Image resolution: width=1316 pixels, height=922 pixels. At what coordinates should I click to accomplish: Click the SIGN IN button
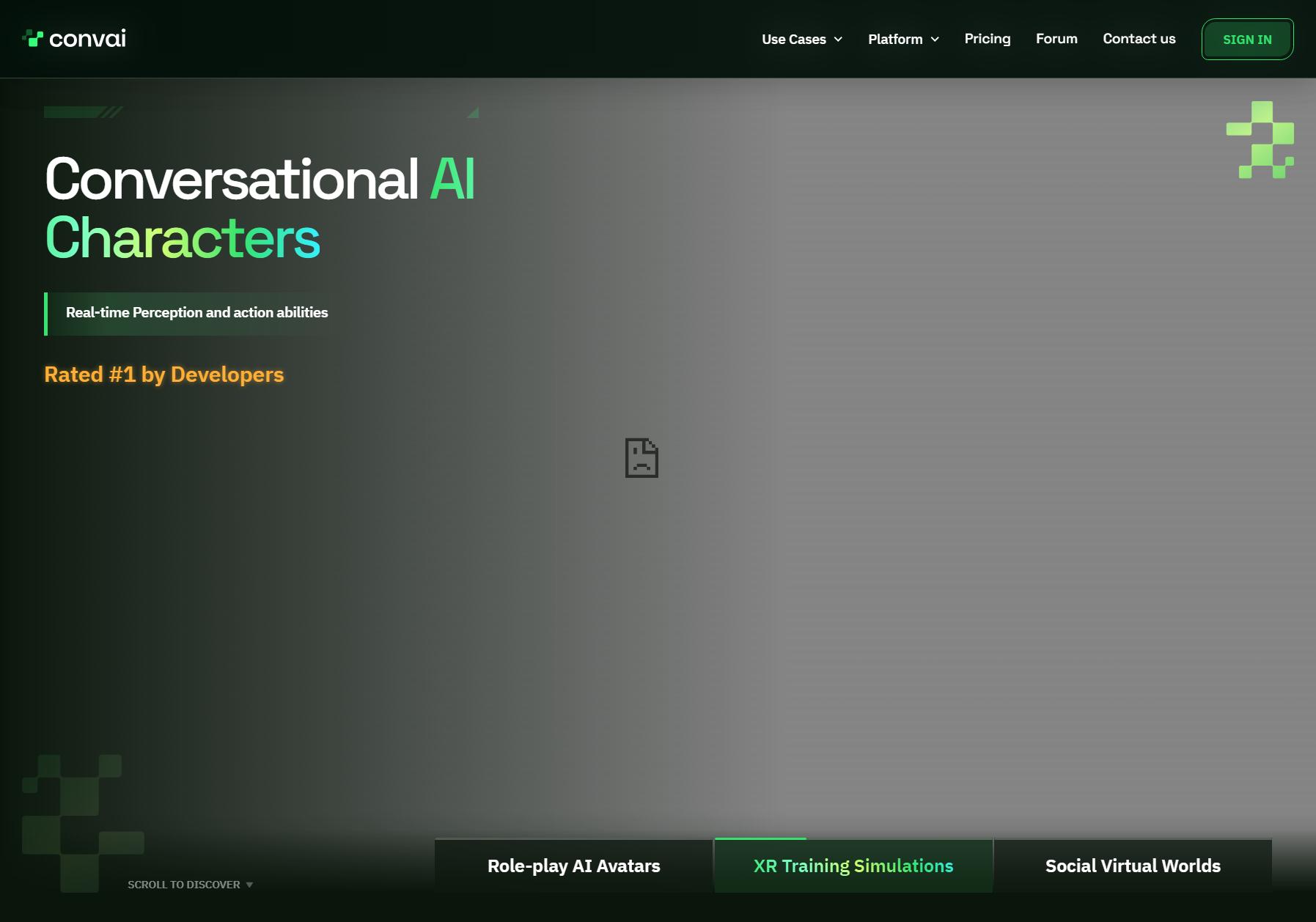[x=1247, y=40]
